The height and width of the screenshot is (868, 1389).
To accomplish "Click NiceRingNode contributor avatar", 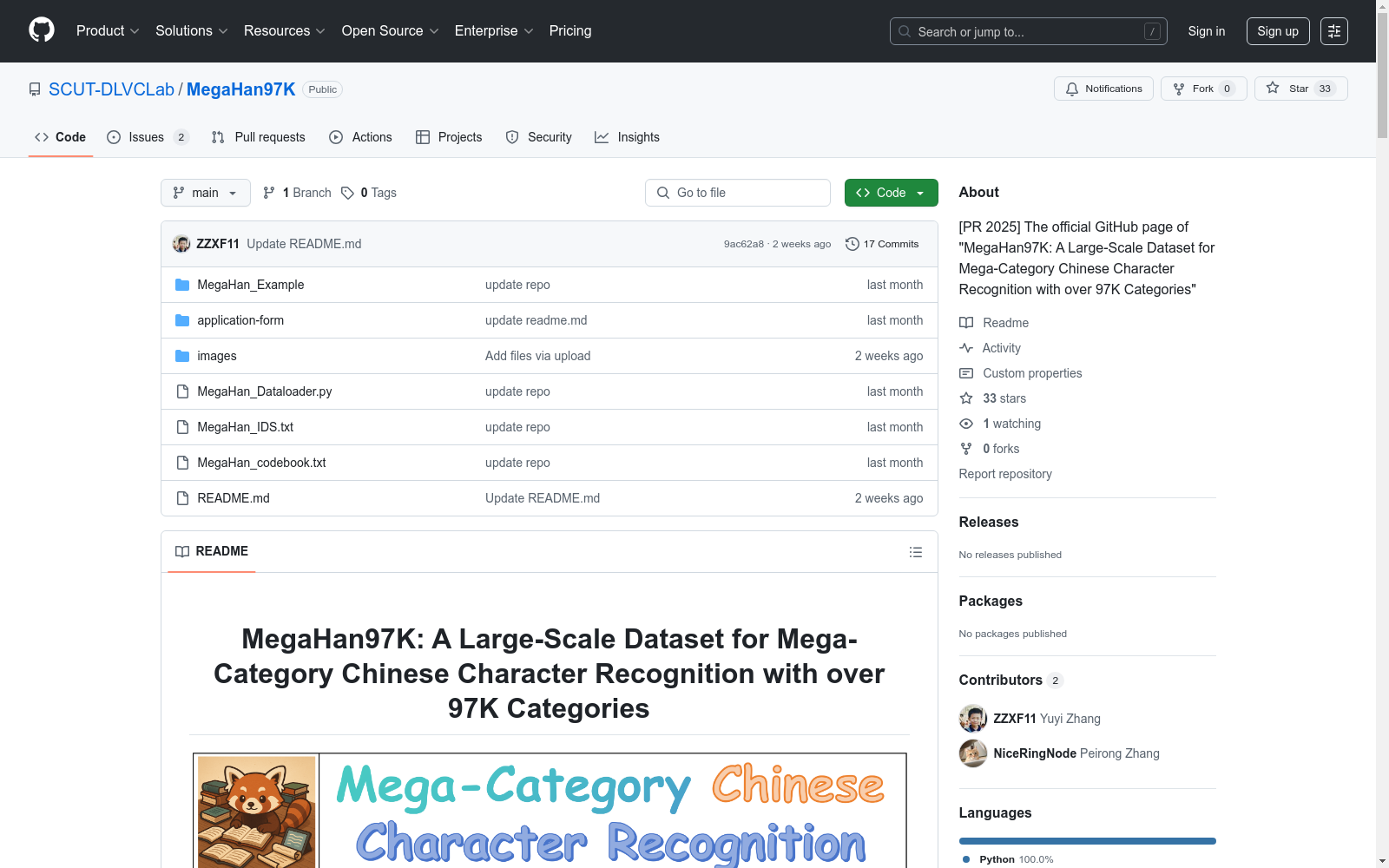I will coord(973,753).
